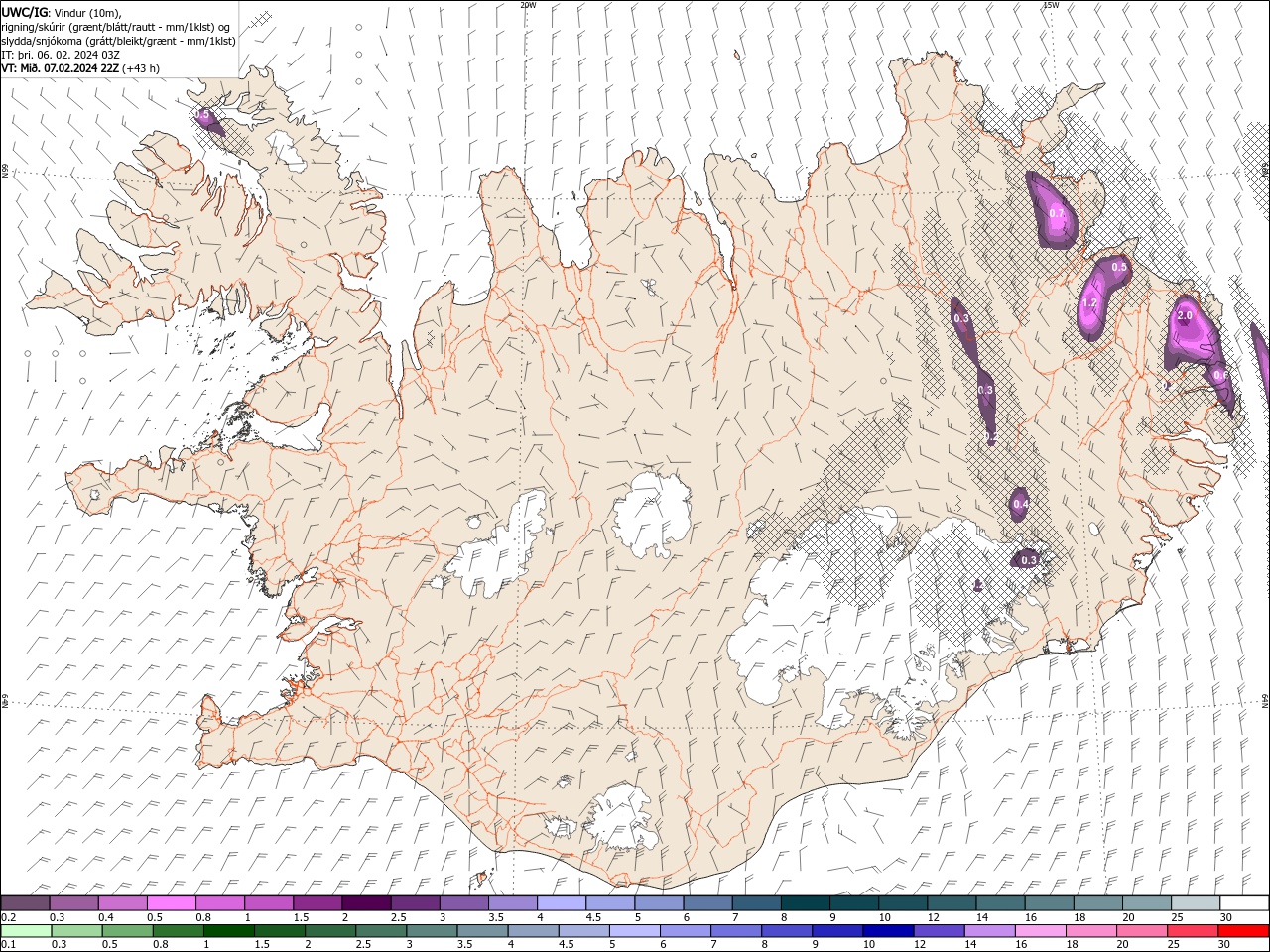Click the 'VT: Mið. 07.02.2024 22Z (+43 h)' line
This screenshot has height=952, width=1270.
pos(80,68)
